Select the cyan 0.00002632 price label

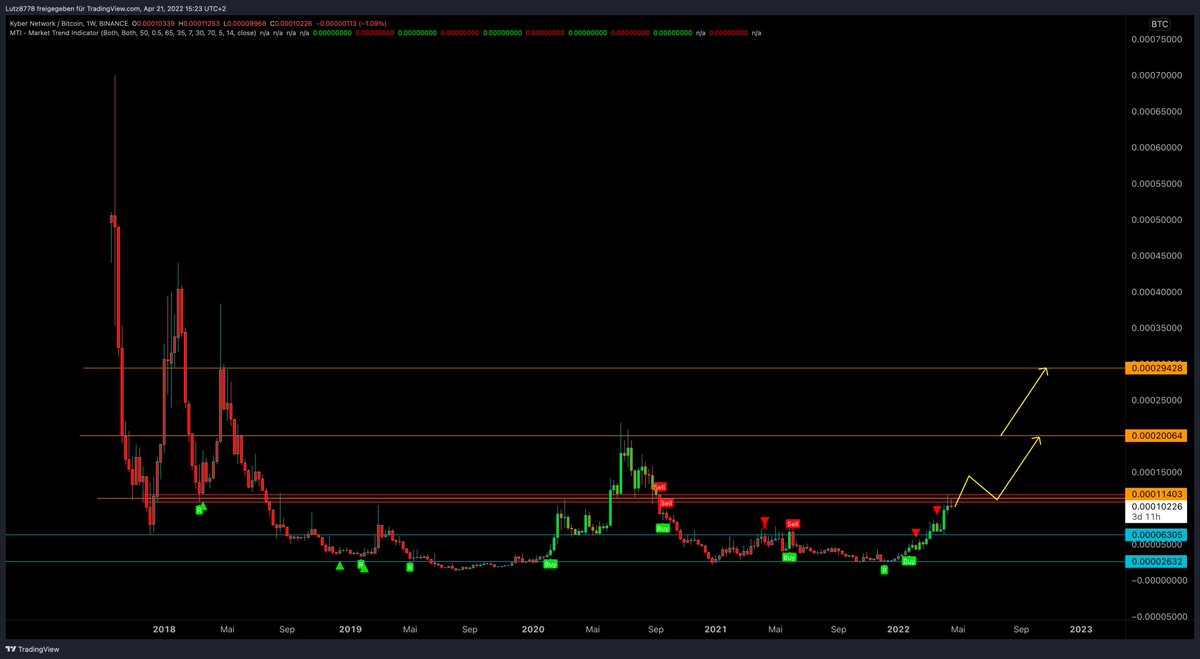(1156, 561)
